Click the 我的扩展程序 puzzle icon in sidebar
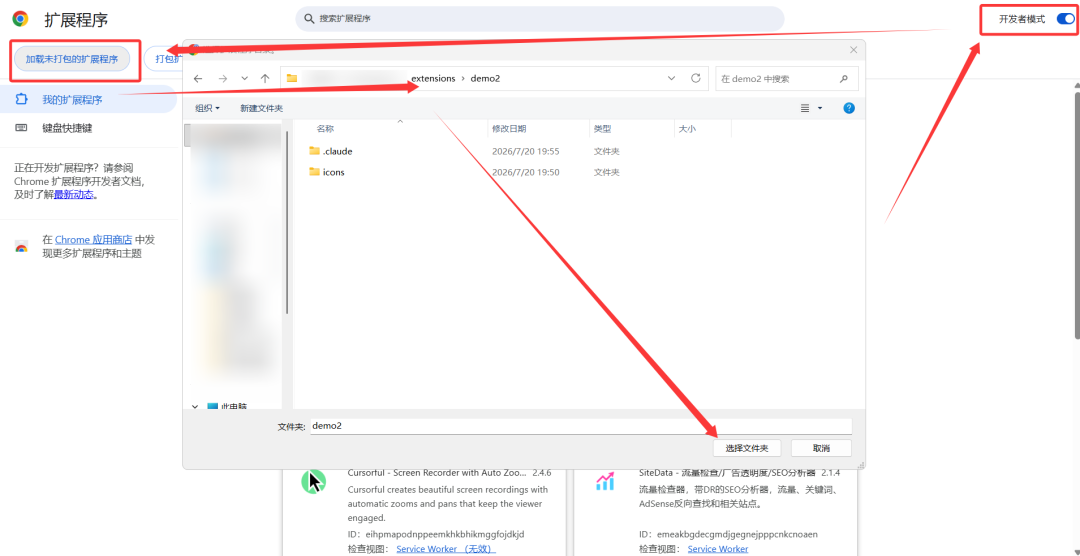Image resolution: width=1080 pixels, height=556 pixels. [x=21, y=99]
